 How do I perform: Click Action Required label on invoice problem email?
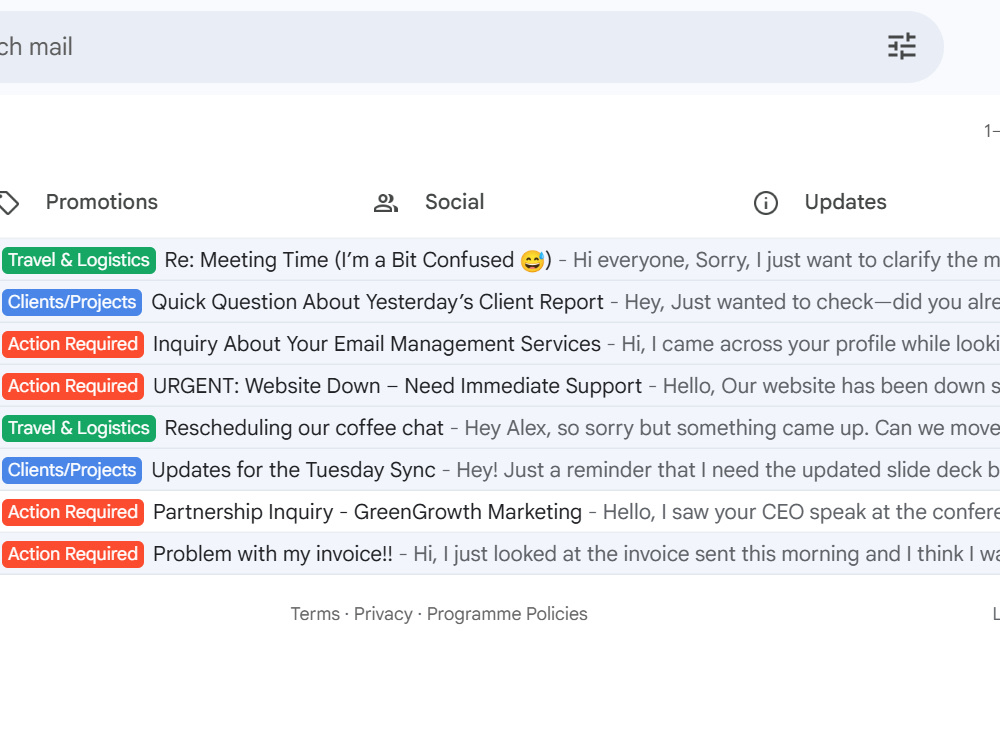tap(73, 555)
